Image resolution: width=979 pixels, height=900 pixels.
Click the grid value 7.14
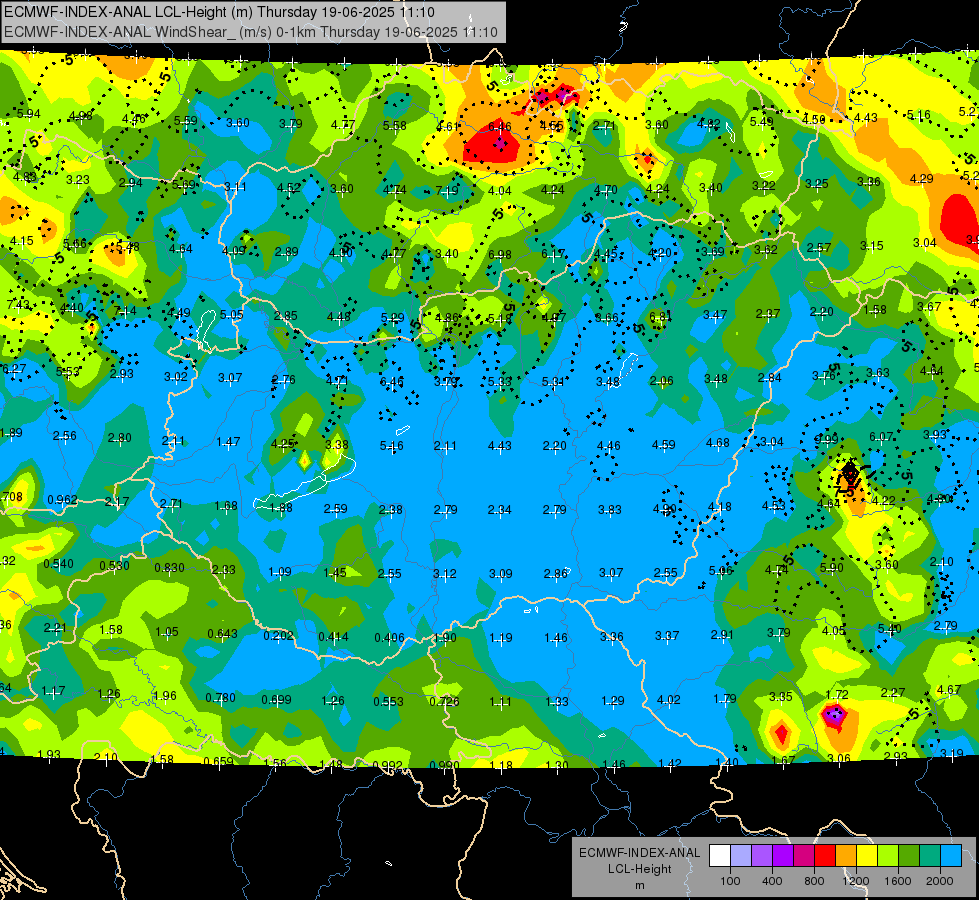pyautogui.click(x=125, y=310)
